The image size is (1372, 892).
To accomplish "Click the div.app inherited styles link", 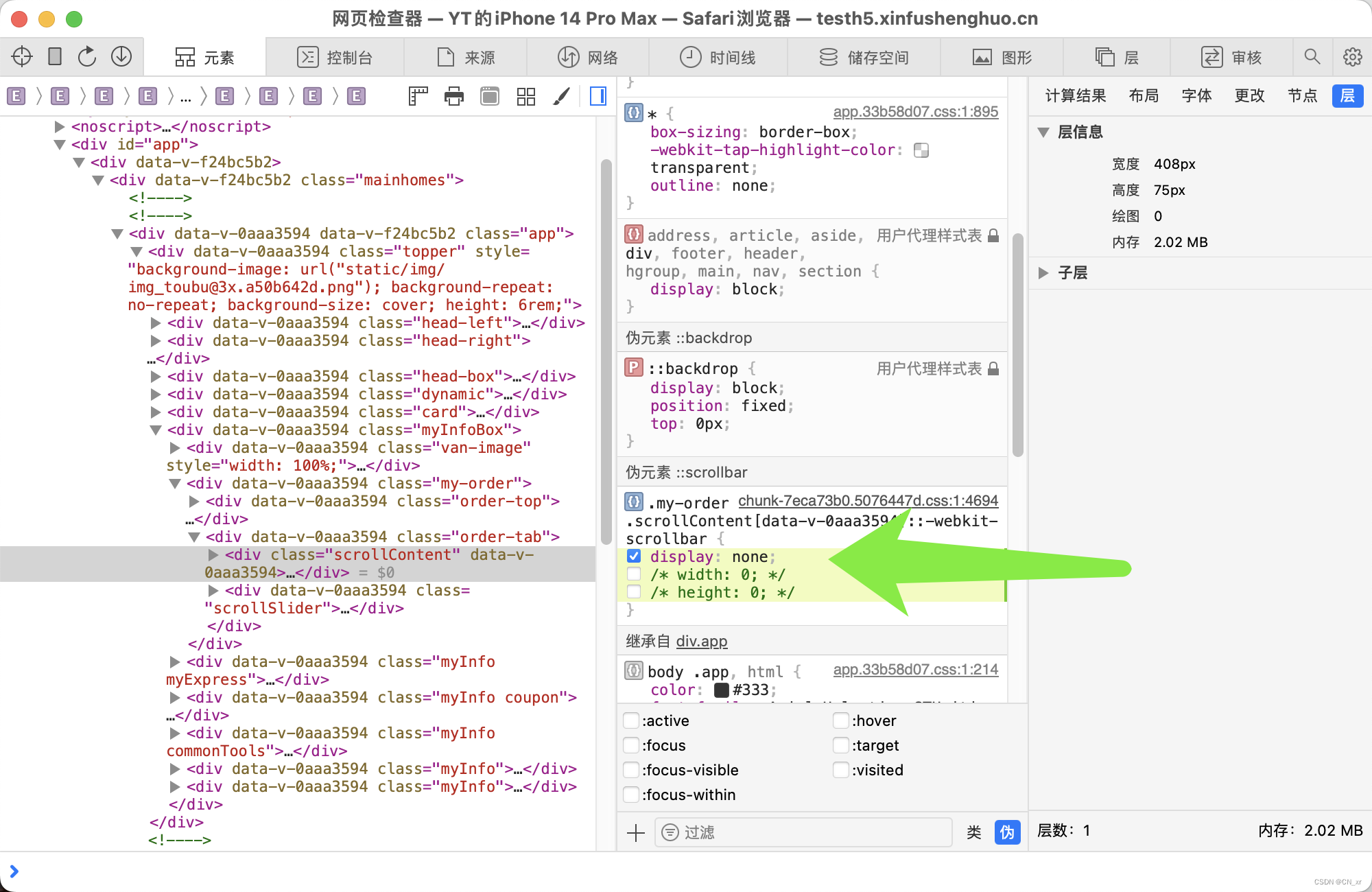I will (x=701, y=641).
